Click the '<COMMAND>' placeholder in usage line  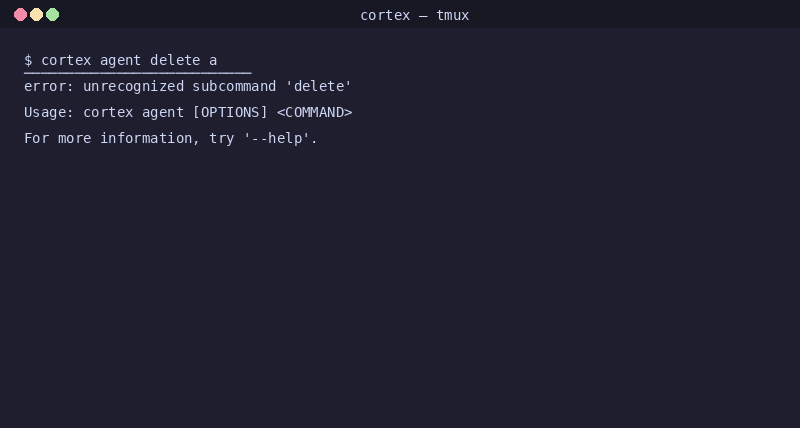[x=314, y=112]
